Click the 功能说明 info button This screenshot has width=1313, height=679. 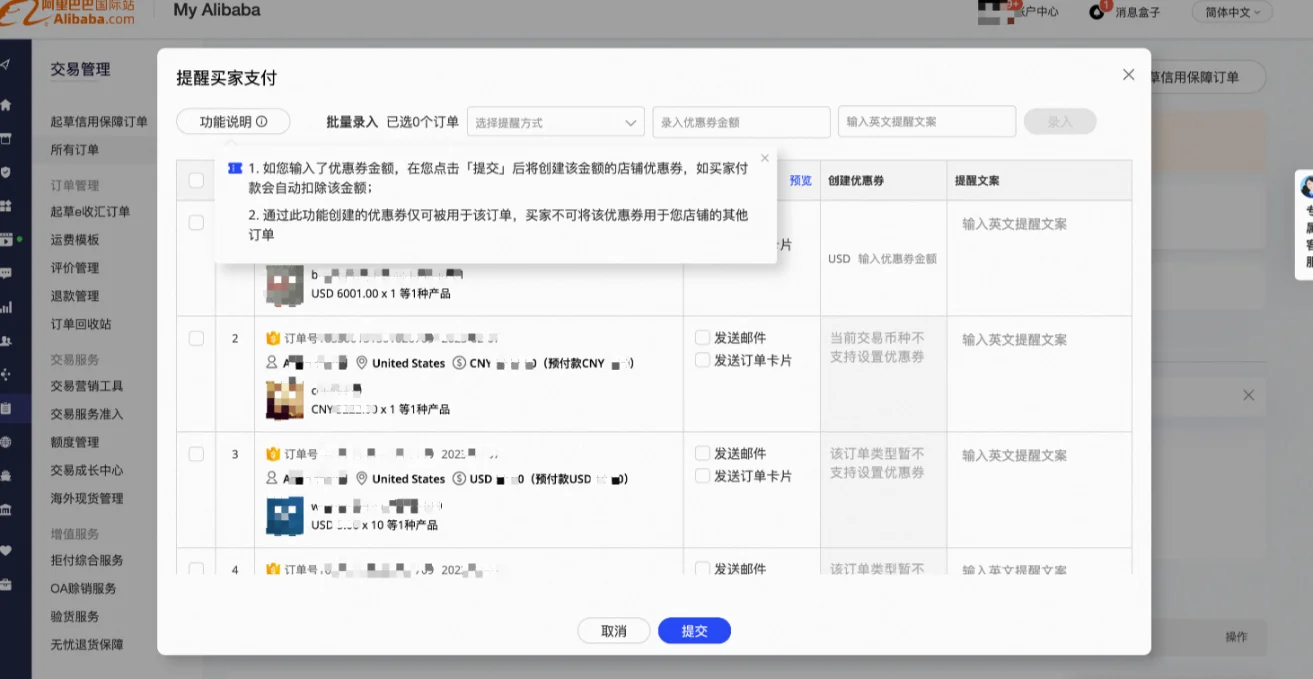coord(233,122)
